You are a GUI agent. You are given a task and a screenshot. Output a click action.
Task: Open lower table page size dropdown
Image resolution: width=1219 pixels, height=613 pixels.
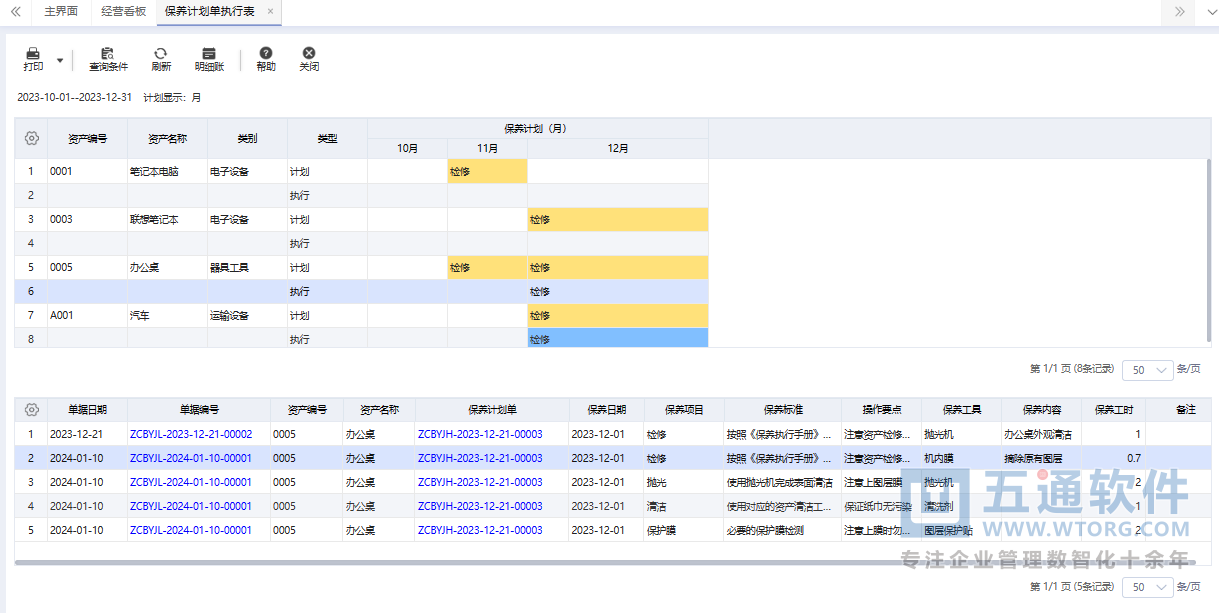click(1148, 587)
